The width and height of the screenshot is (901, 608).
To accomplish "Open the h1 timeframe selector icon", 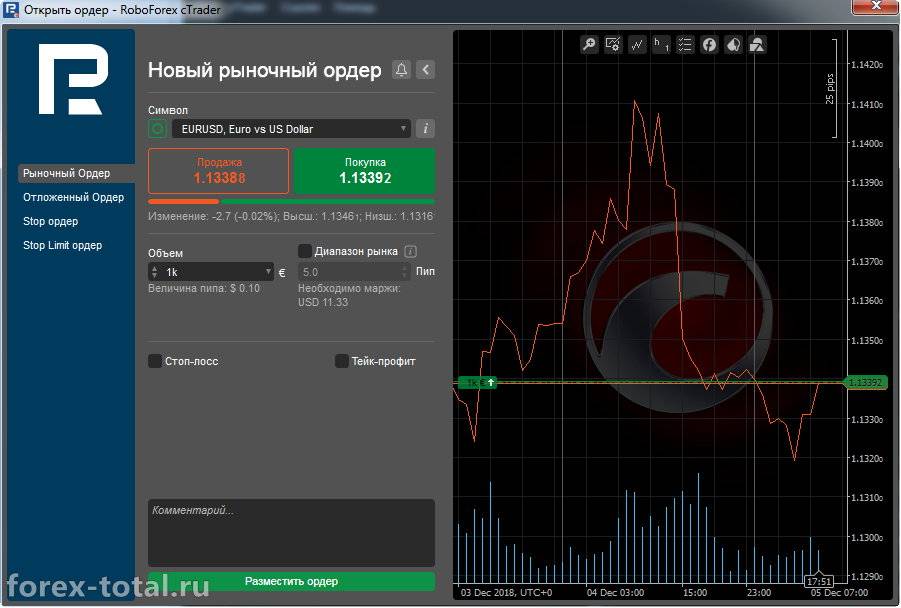I will 661,44.
